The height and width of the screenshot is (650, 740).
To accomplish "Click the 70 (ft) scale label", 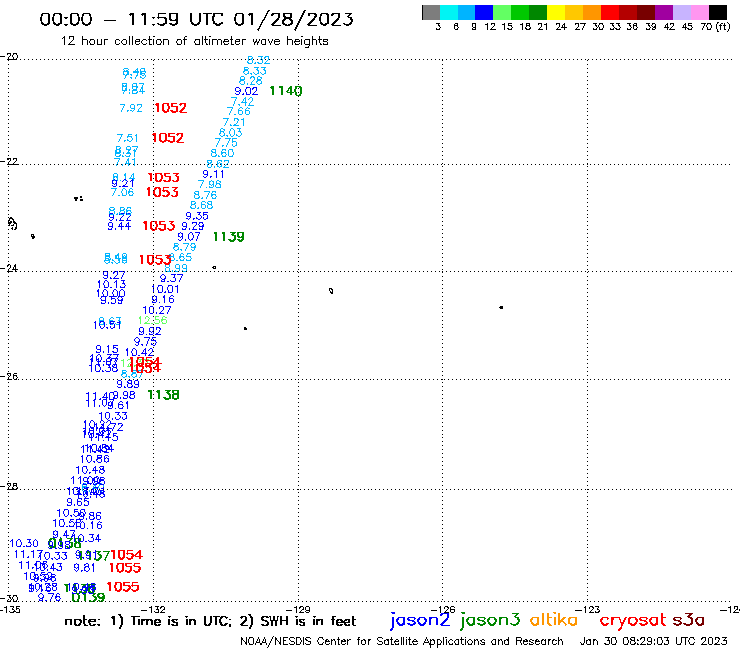I will 715,27.
